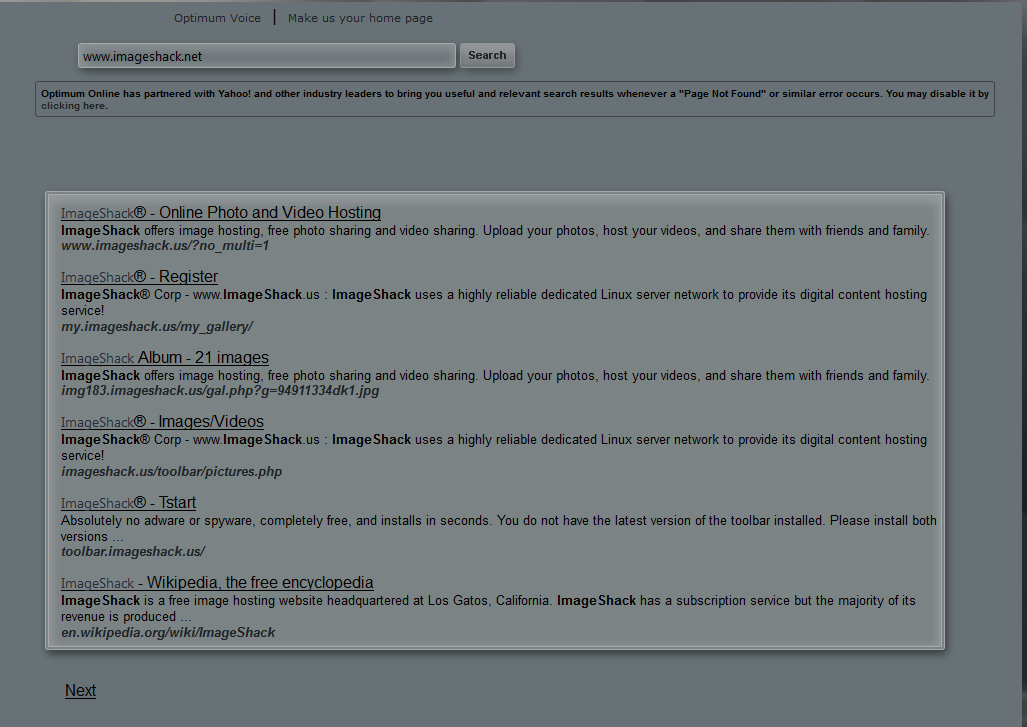Open the ImageShack Images/Videos result
The height and width of the screenshot is (727, 1027).
point(162,422)
